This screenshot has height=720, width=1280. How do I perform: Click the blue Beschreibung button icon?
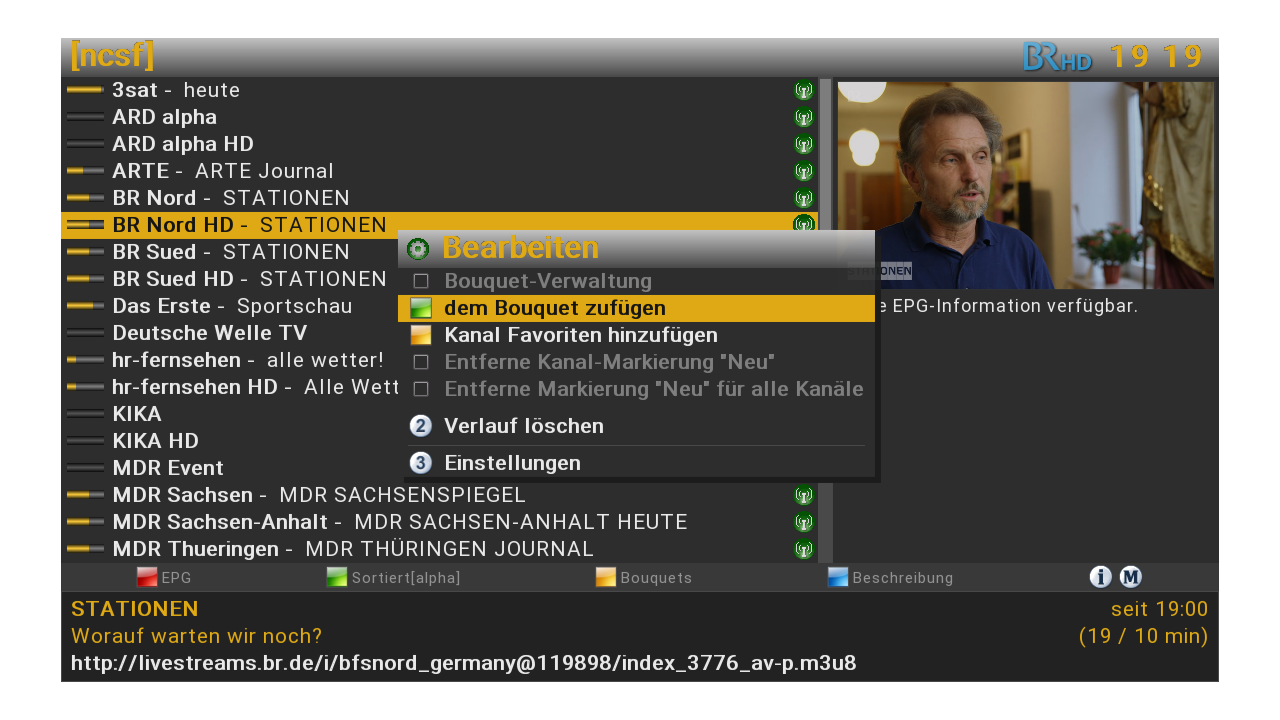[x=838, y=577]
